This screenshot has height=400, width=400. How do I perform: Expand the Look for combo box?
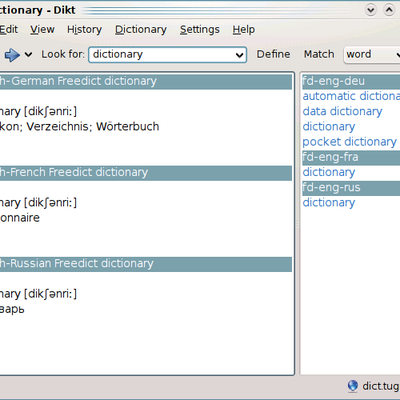coord(239,55)
